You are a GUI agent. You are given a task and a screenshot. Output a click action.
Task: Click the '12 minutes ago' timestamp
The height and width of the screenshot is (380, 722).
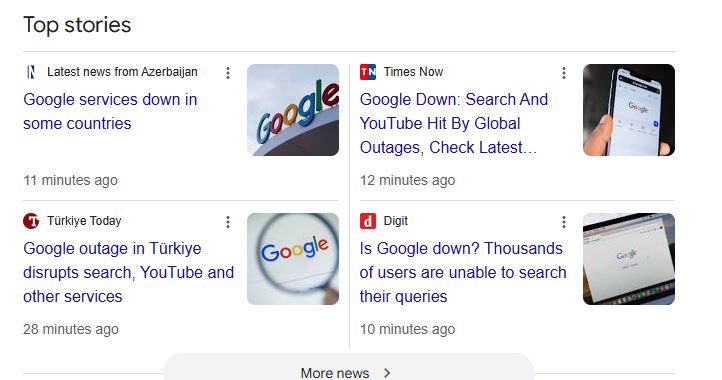408,180
